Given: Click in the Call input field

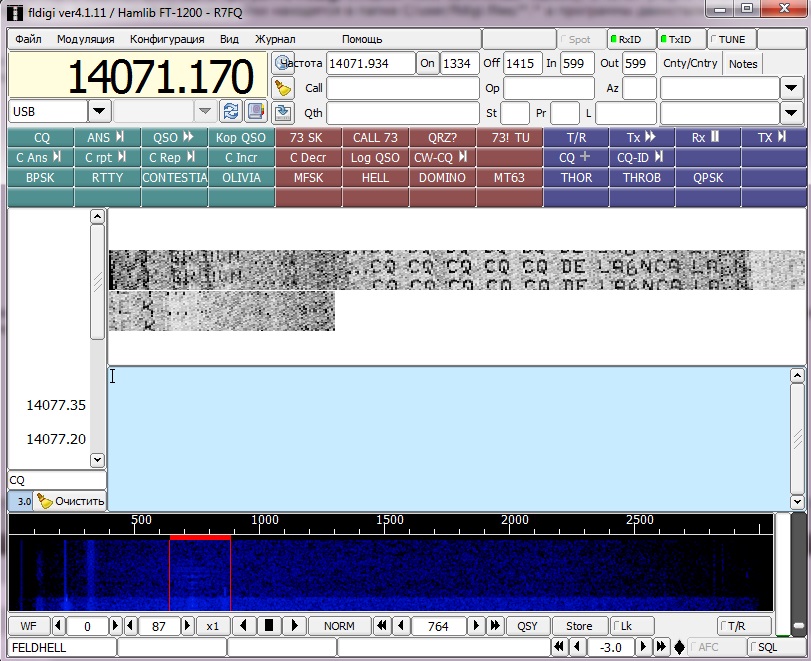Looking at the screenshot, I should click(402, 88).
